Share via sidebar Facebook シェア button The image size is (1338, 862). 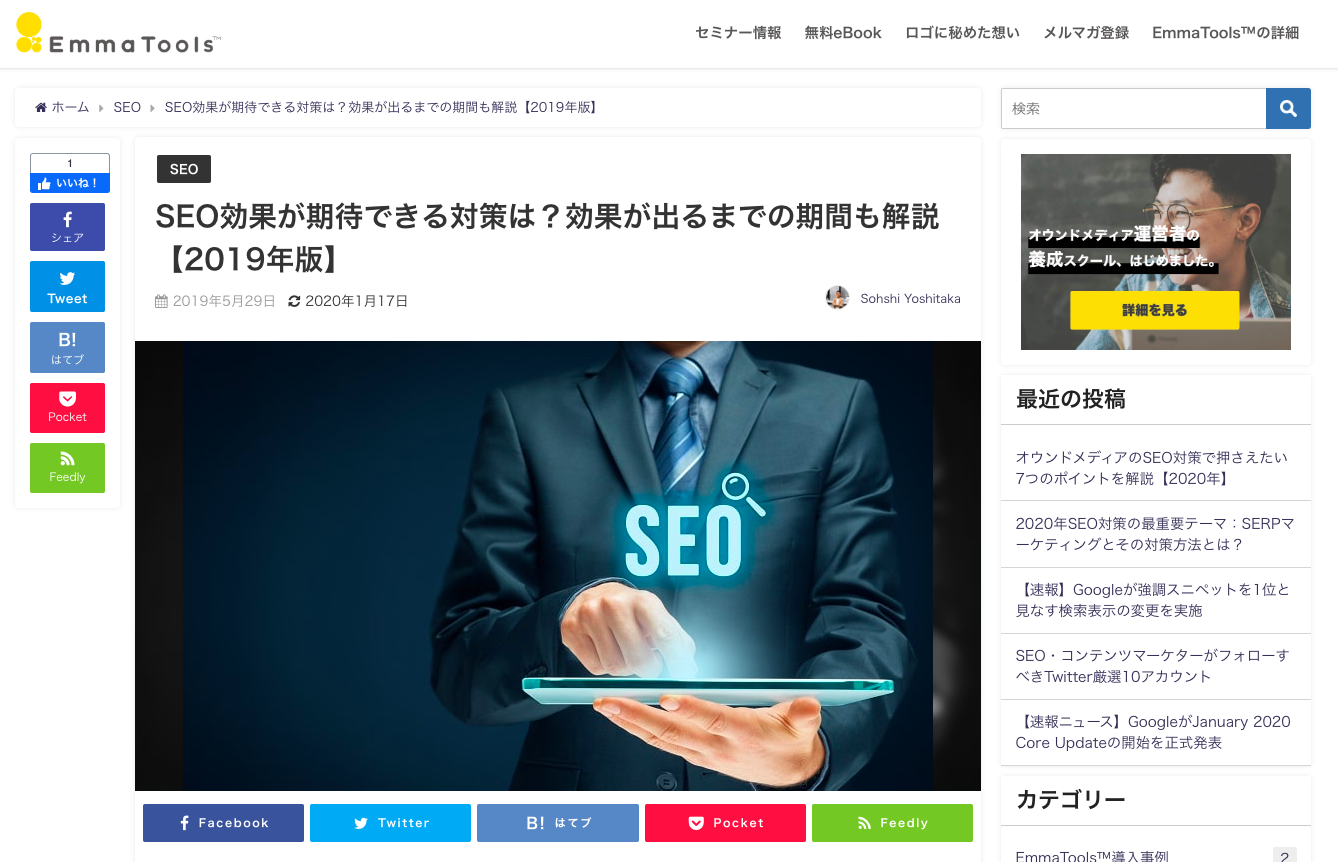67,227
